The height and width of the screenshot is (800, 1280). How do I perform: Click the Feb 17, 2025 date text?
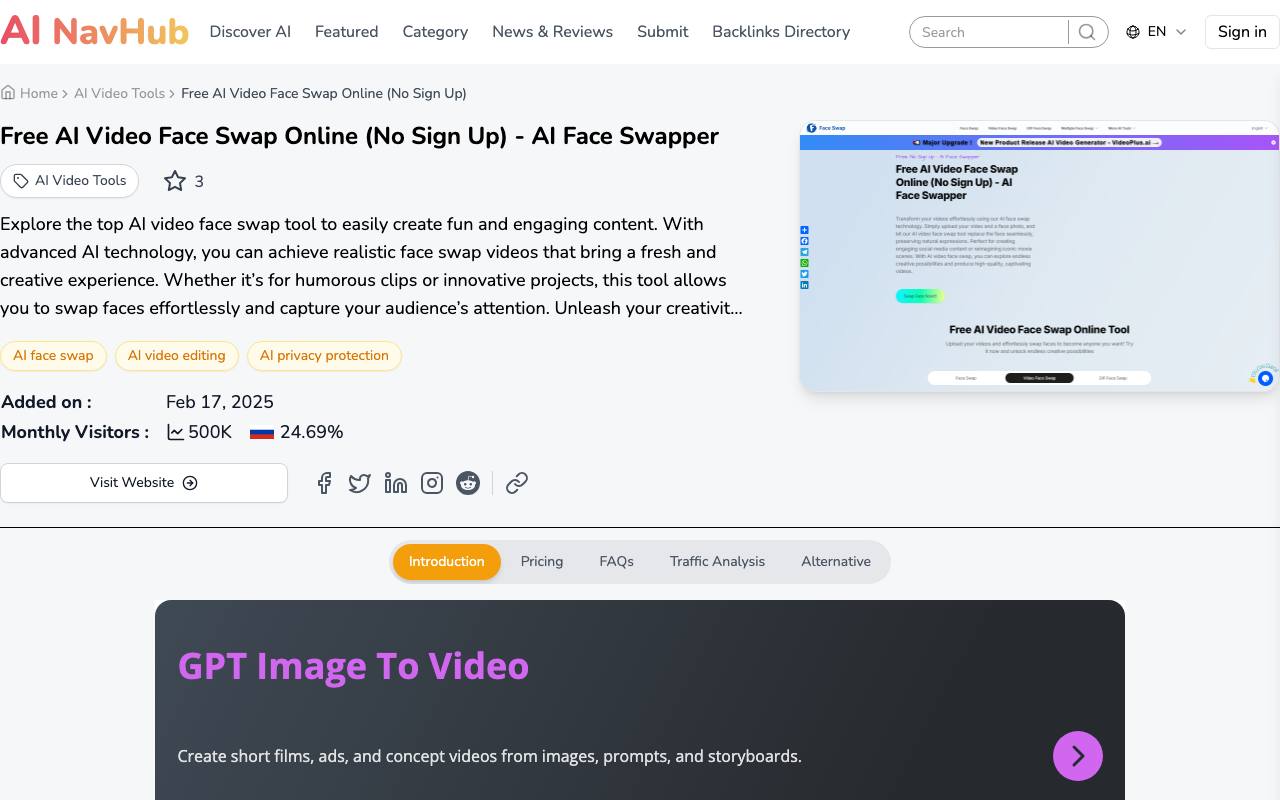220,402
